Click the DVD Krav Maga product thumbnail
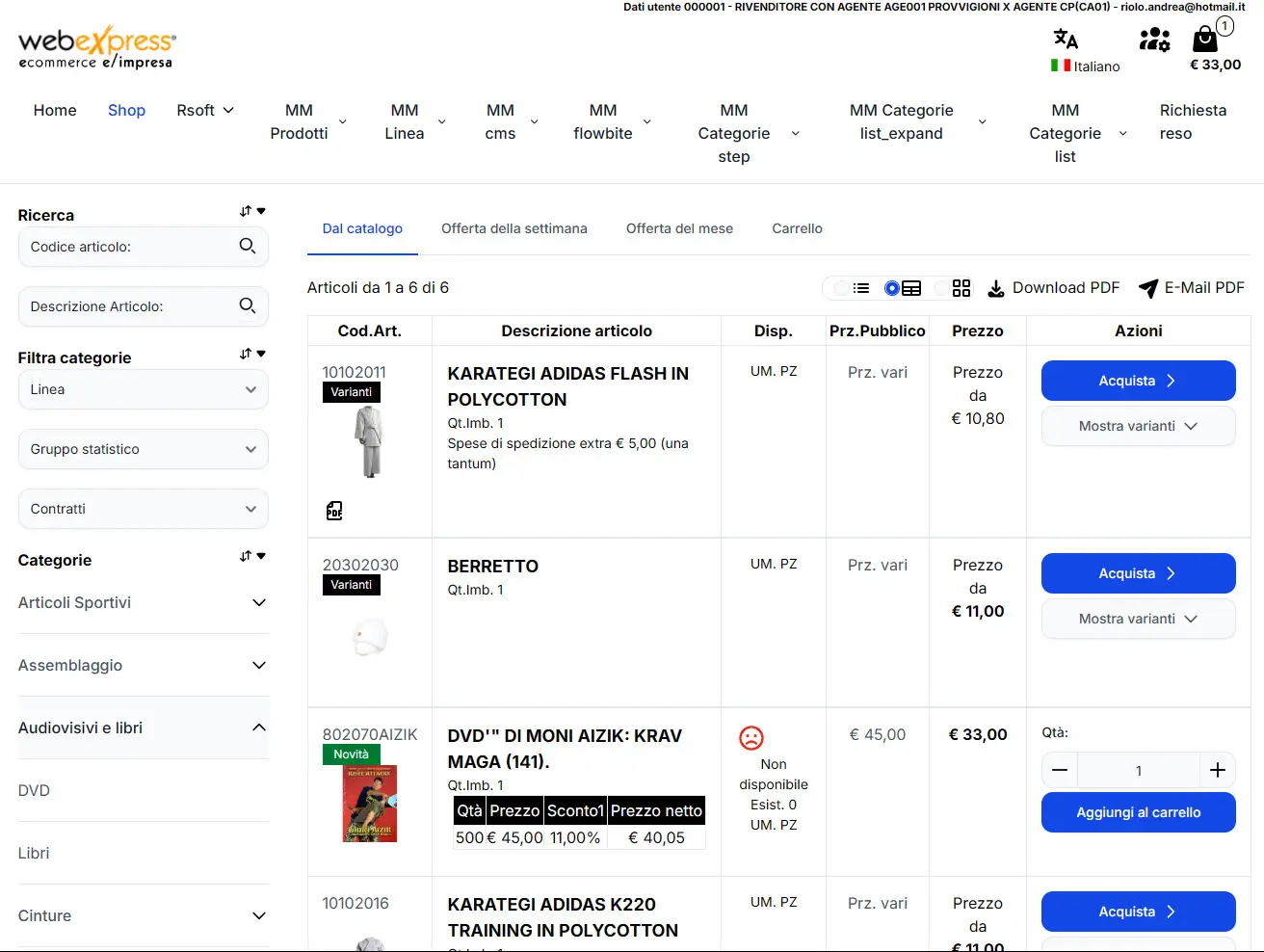 (x=370, y=804)
